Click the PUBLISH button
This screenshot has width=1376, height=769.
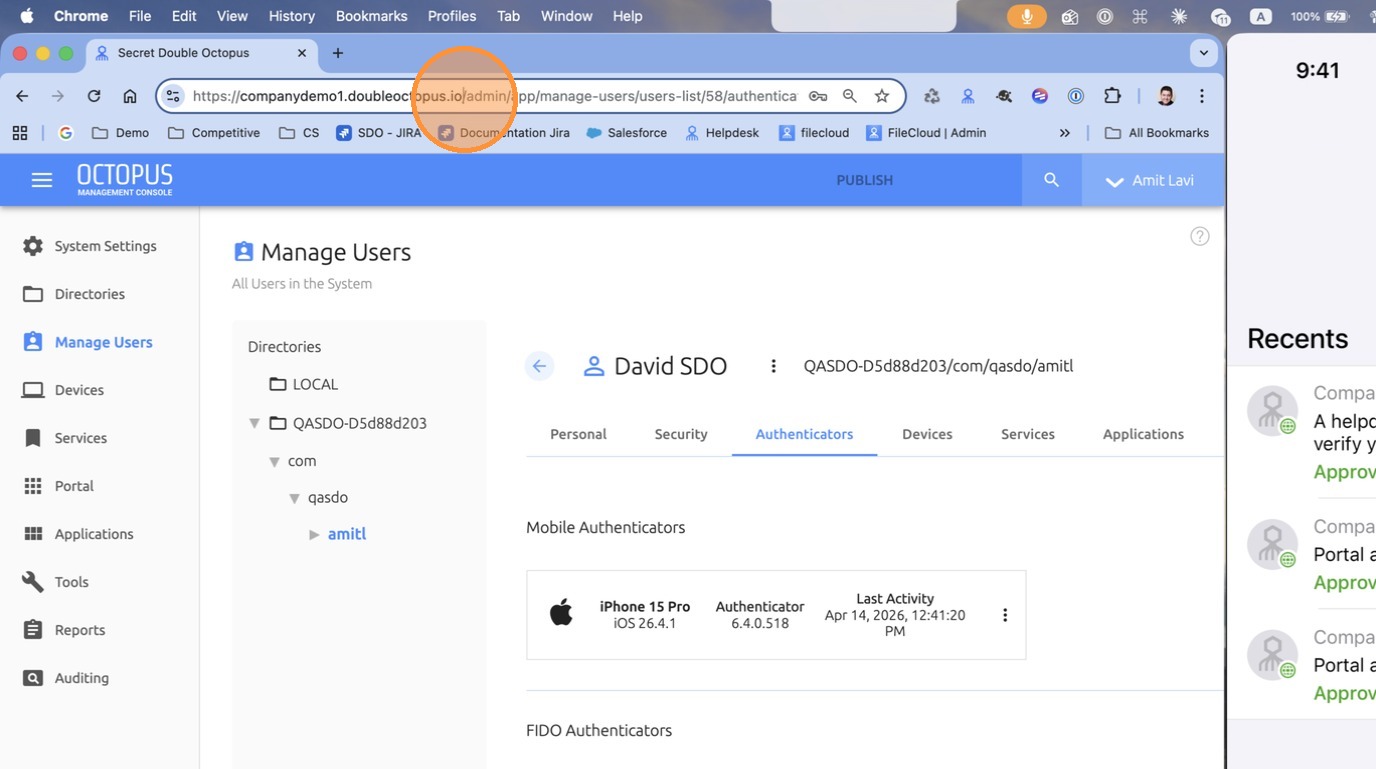tap(864, 180)
